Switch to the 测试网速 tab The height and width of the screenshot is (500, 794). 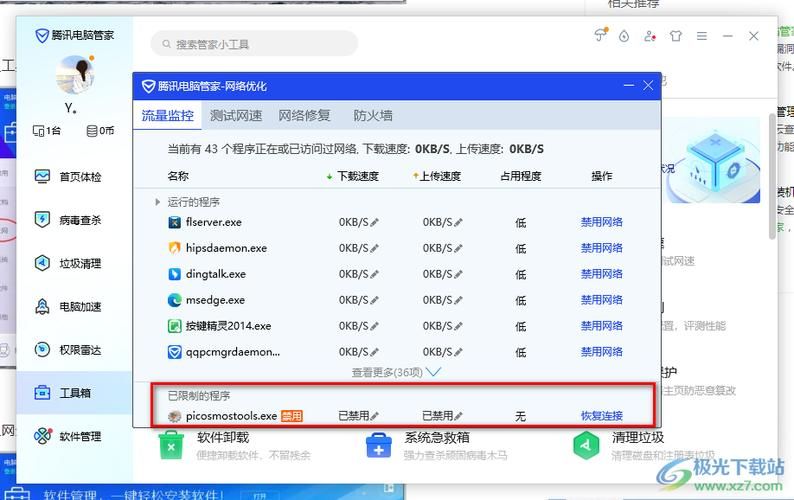236,116
